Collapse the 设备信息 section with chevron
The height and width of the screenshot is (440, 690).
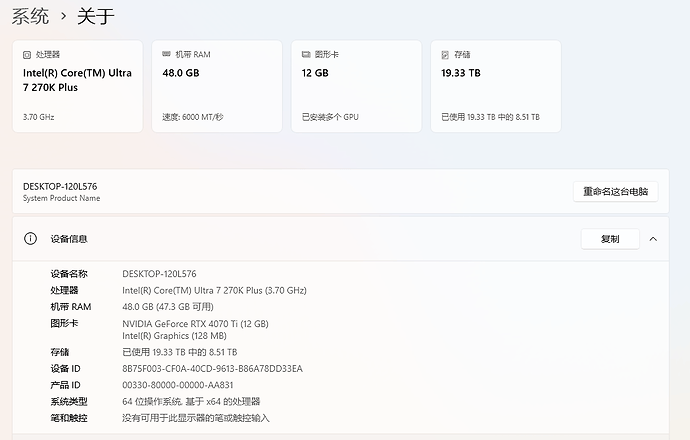[653, 239]
